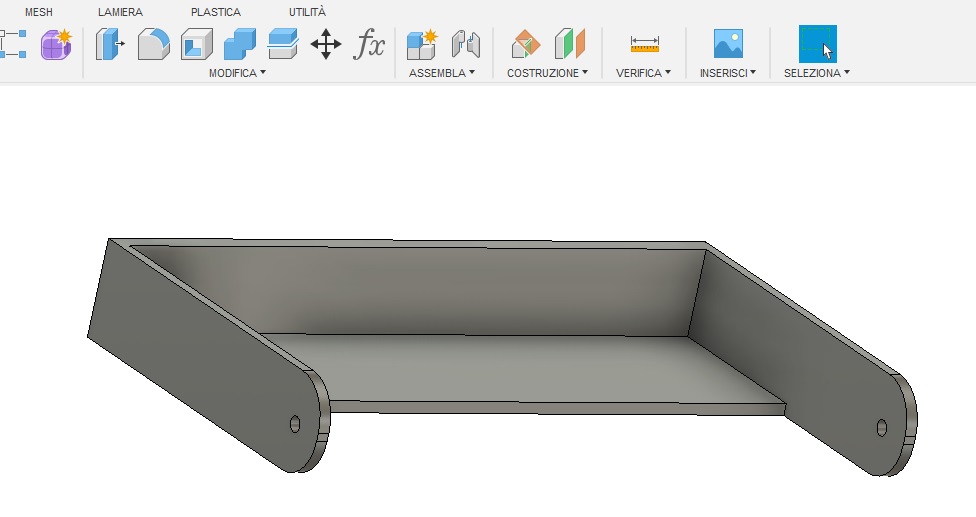
Task: Click the partially visible sketch rectangle icon
Action: [x=12, y=44]
